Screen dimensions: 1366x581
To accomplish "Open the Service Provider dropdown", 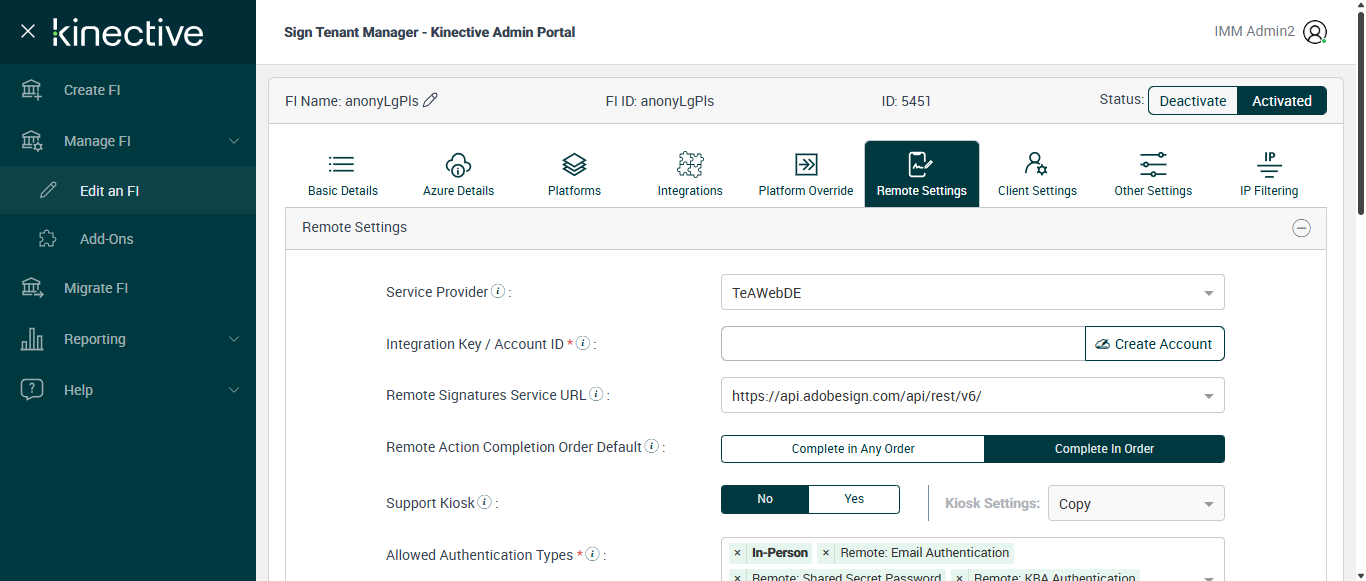I will pyautogui.click(x=972, y=293).
